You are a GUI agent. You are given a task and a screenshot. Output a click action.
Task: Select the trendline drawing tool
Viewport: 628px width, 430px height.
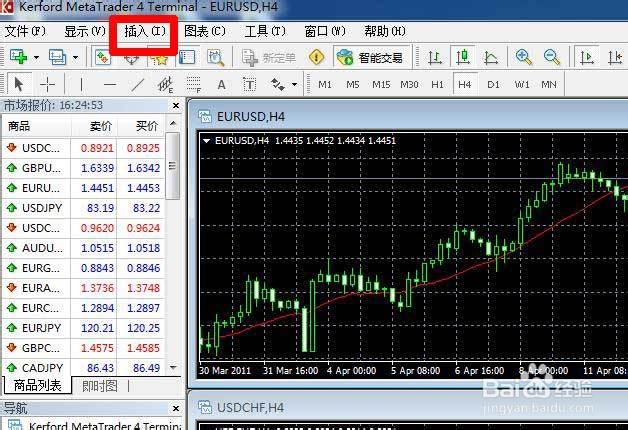[x=137, y=84]
